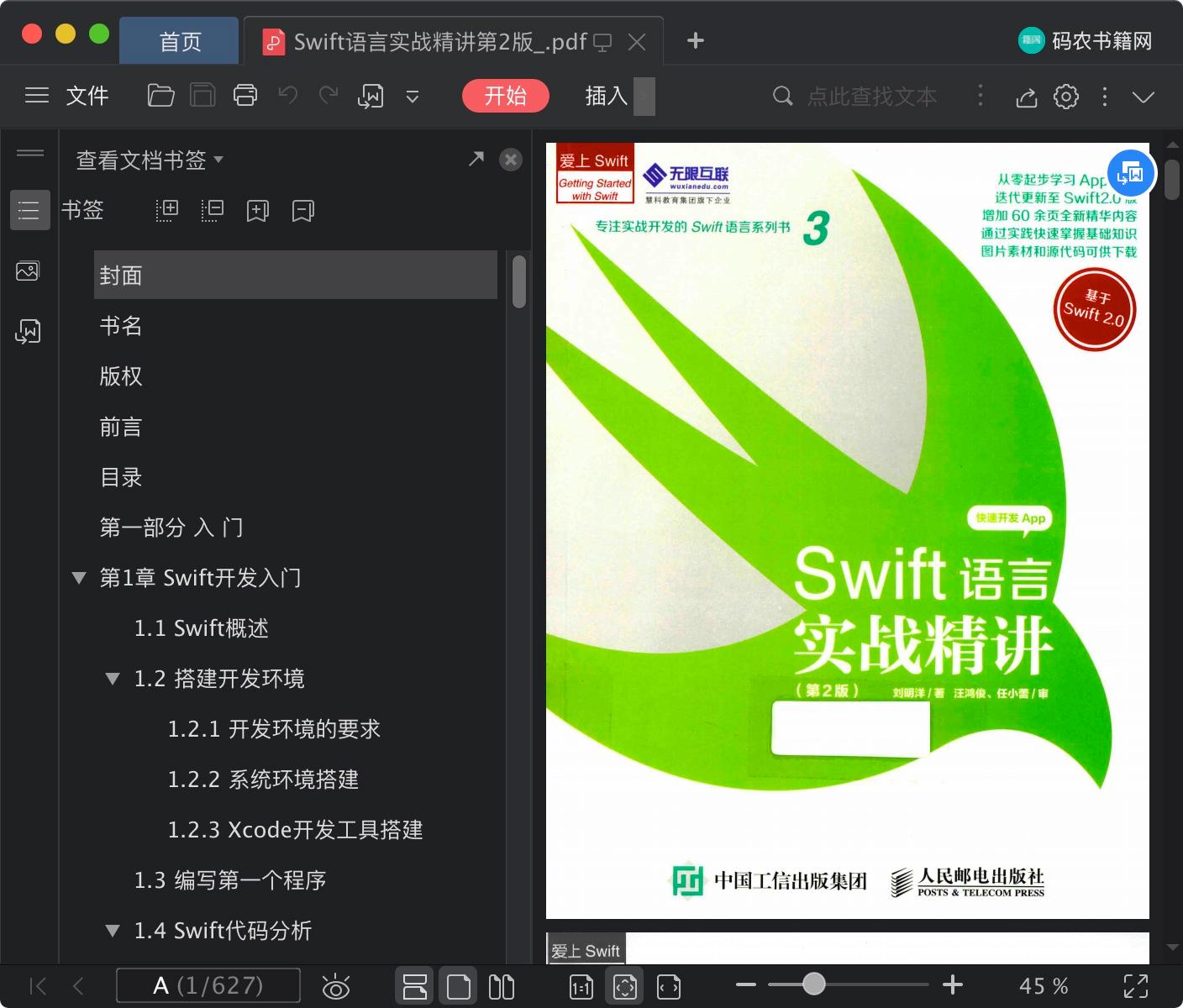Open 1.2.1 开发环境的要求 bookmark

click(x=274, y=729)
